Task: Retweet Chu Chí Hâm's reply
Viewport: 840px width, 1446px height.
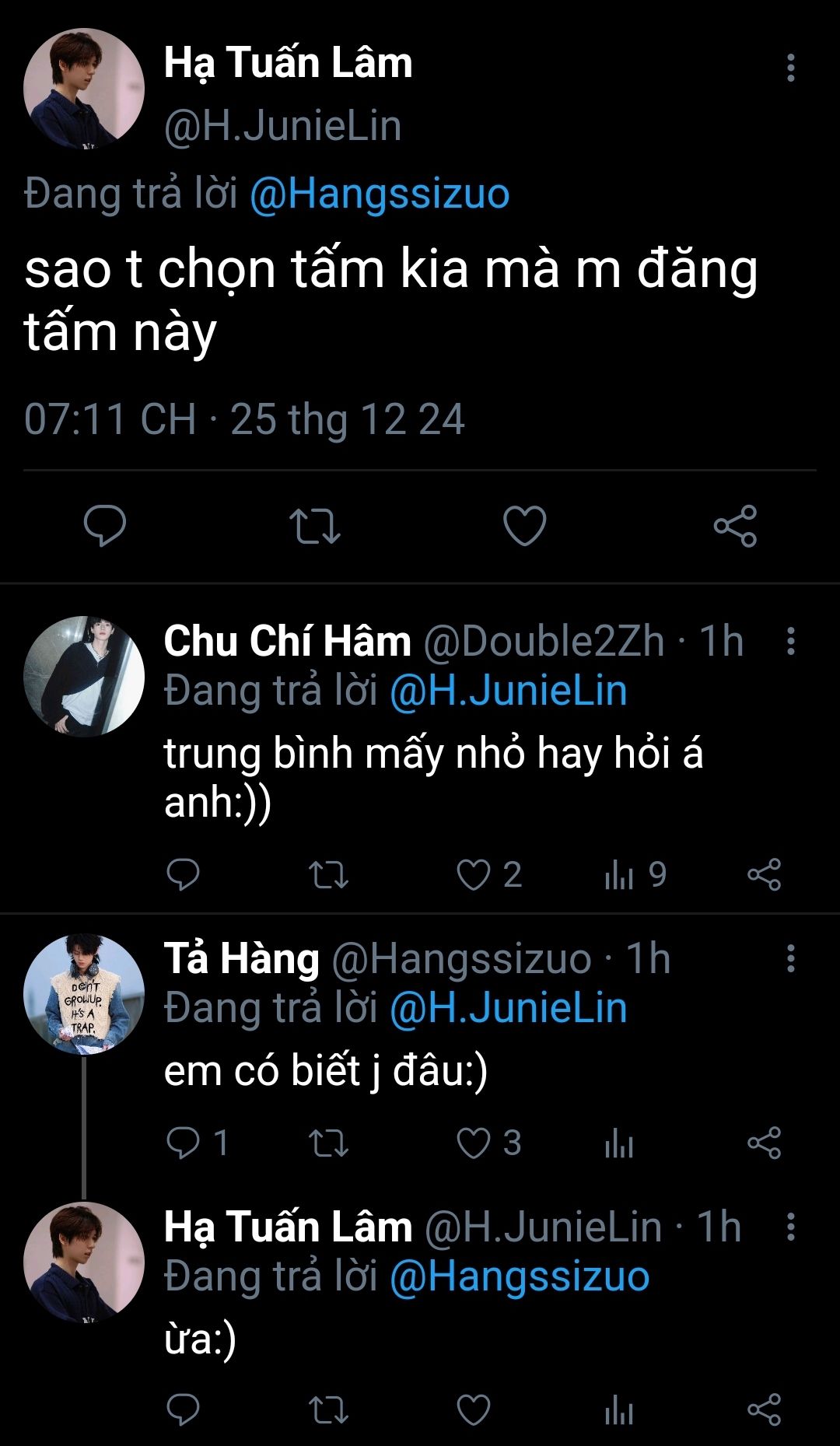Action: tap(328, 875)
